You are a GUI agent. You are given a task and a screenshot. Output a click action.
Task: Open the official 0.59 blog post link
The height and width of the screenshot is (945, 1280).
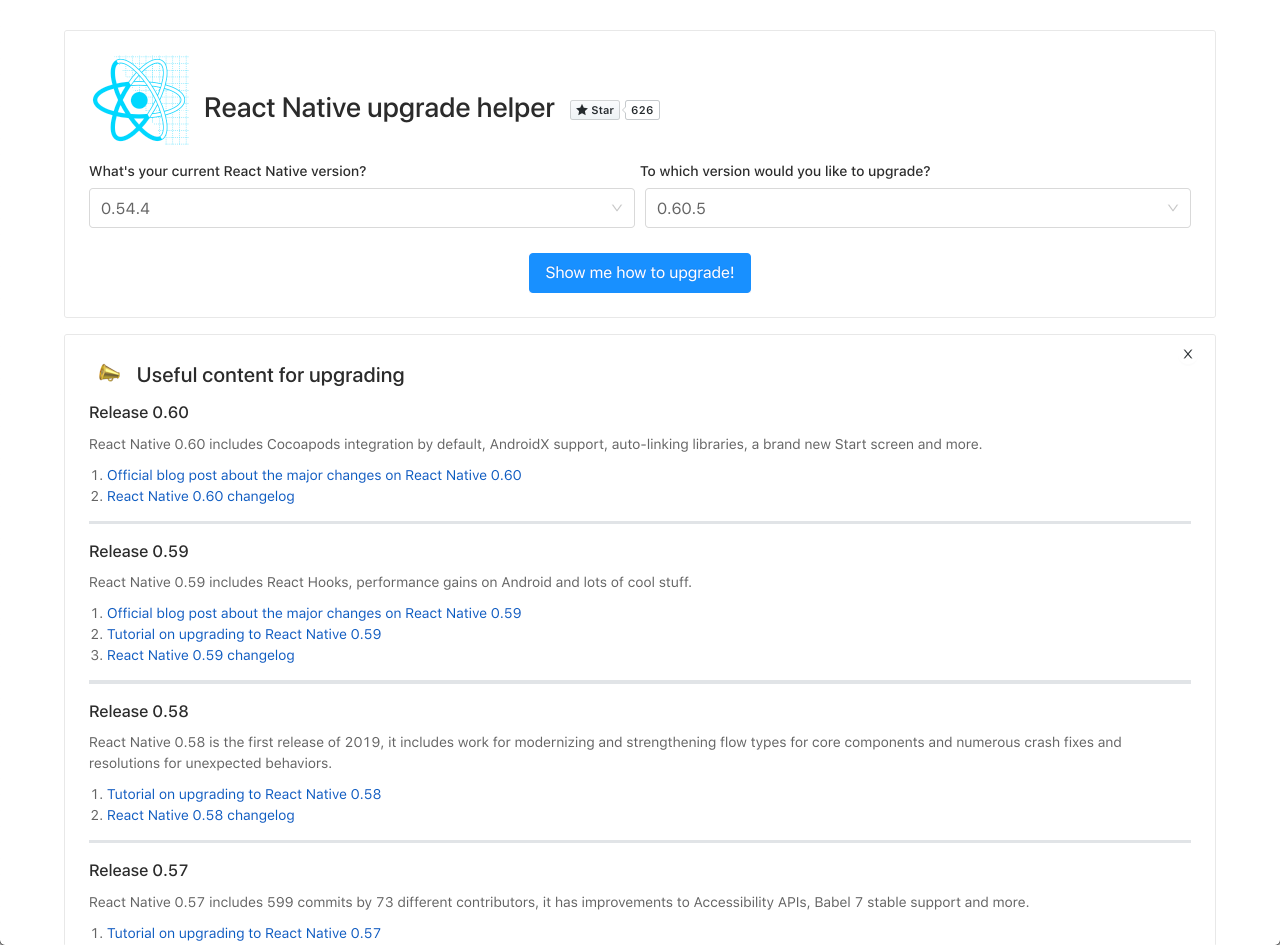[x=314, y=613]
